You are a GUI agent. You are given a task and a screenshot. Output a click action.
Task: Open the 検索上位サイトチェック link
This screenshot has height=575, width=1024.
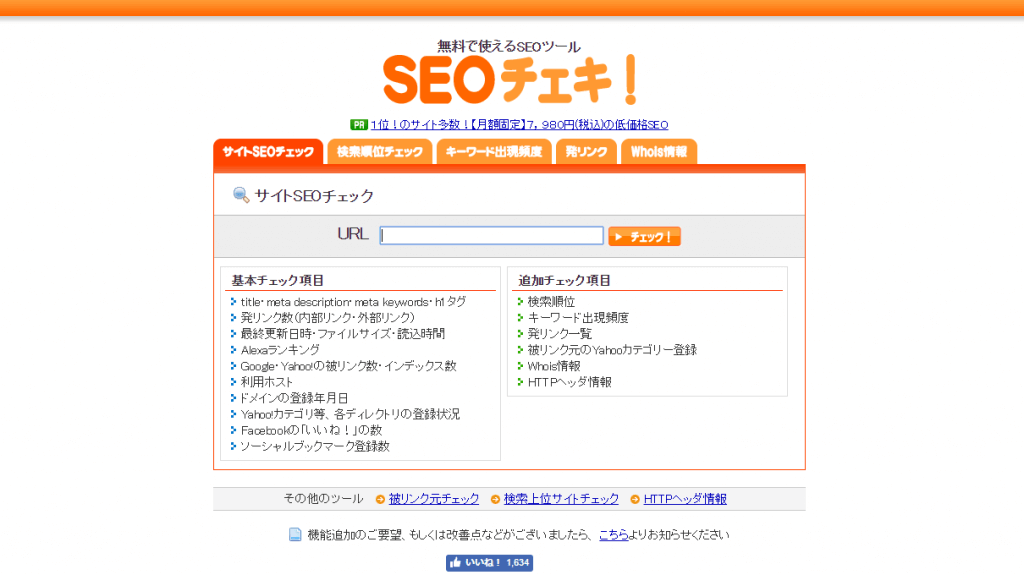pyautogui.click(x=561, y=499)
